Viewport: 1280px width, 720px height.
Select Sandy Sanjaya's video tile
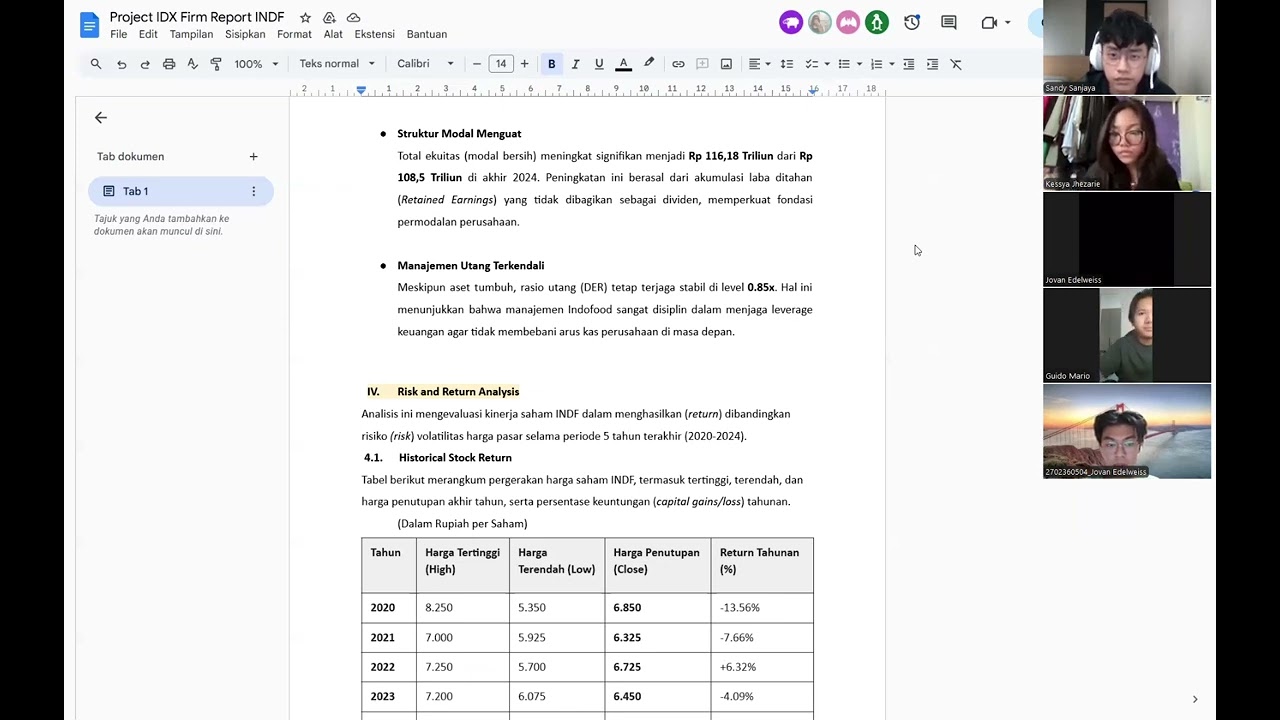1127,47
